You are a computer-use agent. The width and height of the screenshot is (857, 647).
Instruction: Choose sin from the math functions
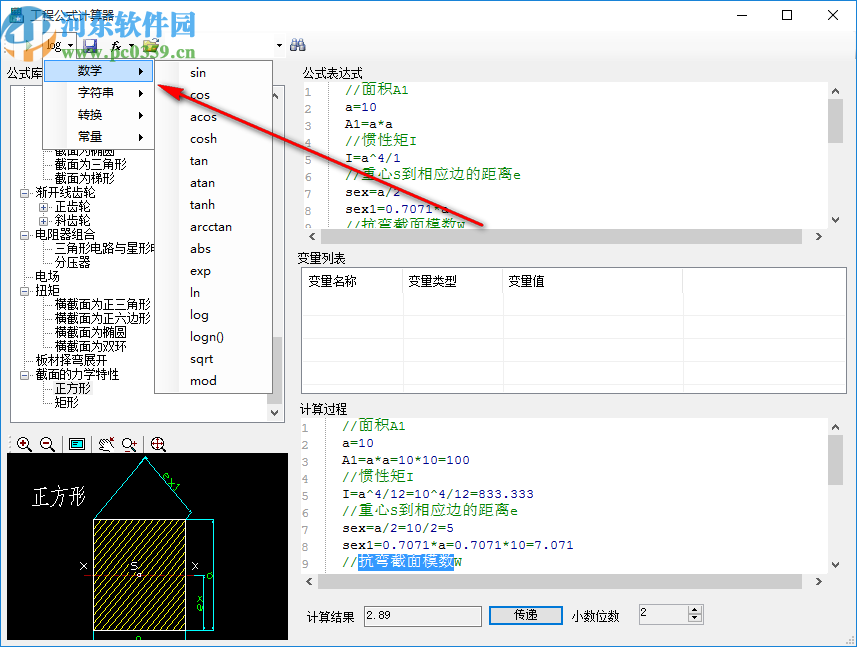pyautogui.click(x=214, y=73)
